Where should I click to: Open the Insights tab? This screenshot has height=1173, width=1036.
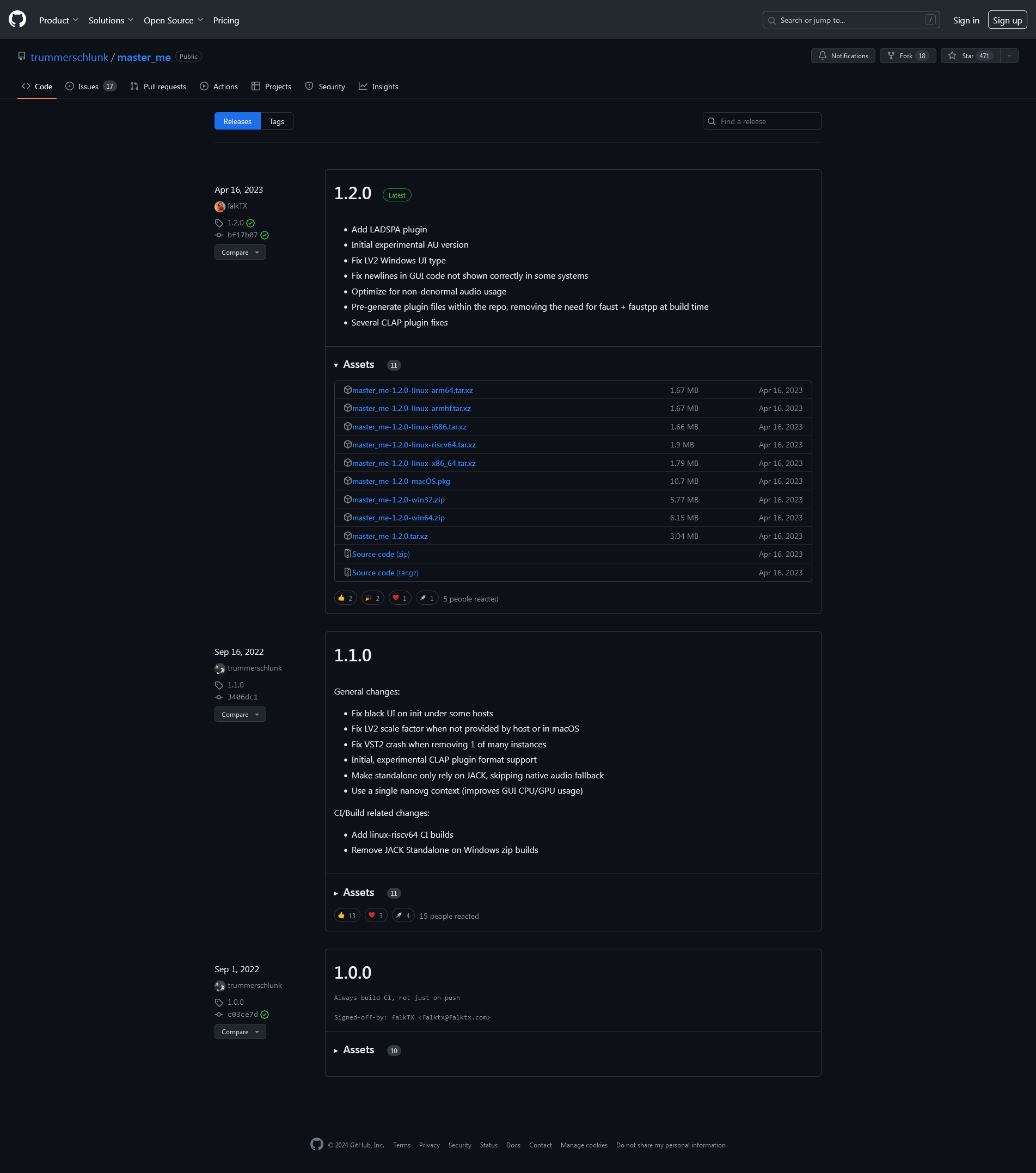click(x=379, y=87)
